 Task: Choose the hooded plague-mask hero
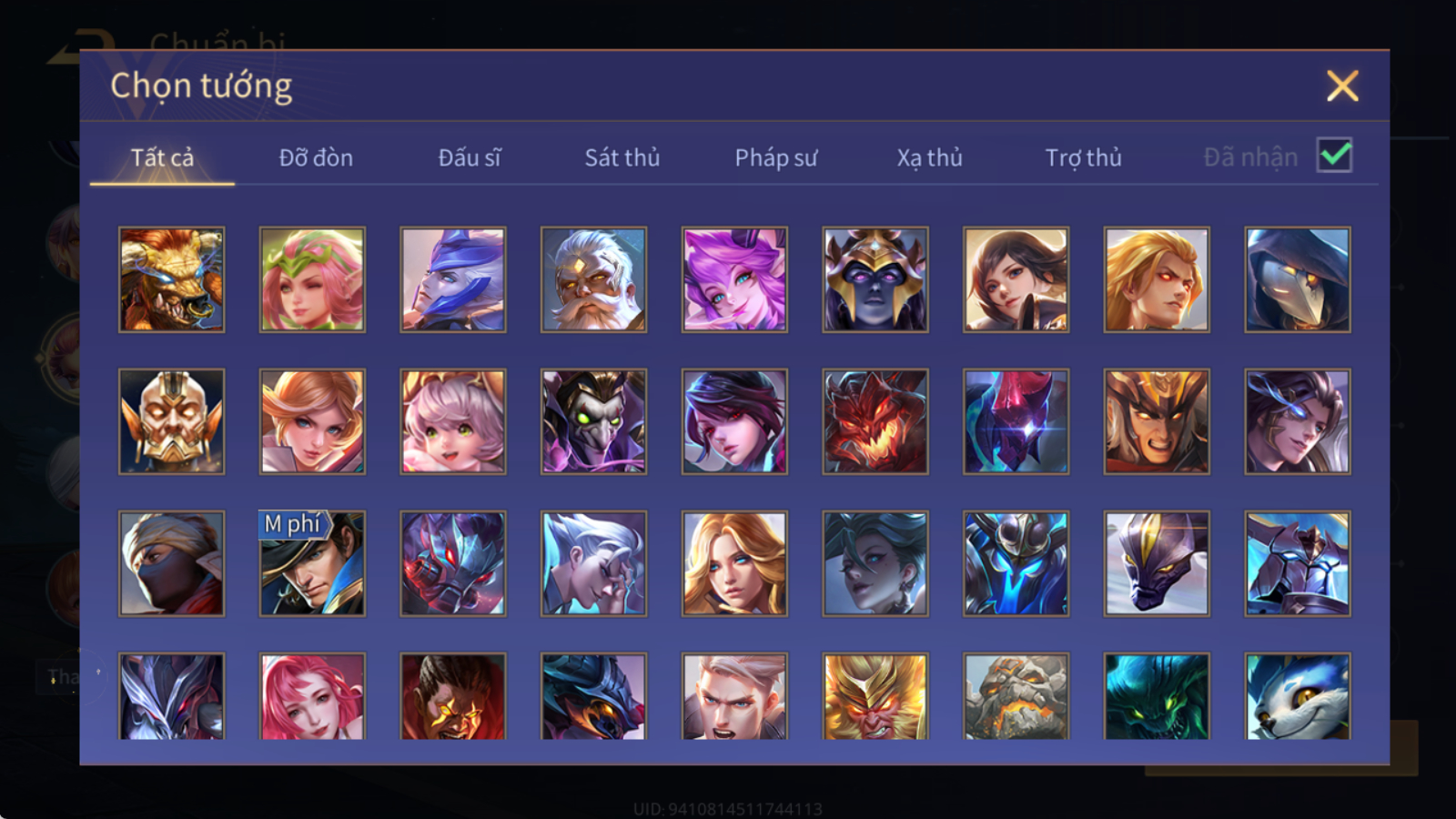[1298, 279]
